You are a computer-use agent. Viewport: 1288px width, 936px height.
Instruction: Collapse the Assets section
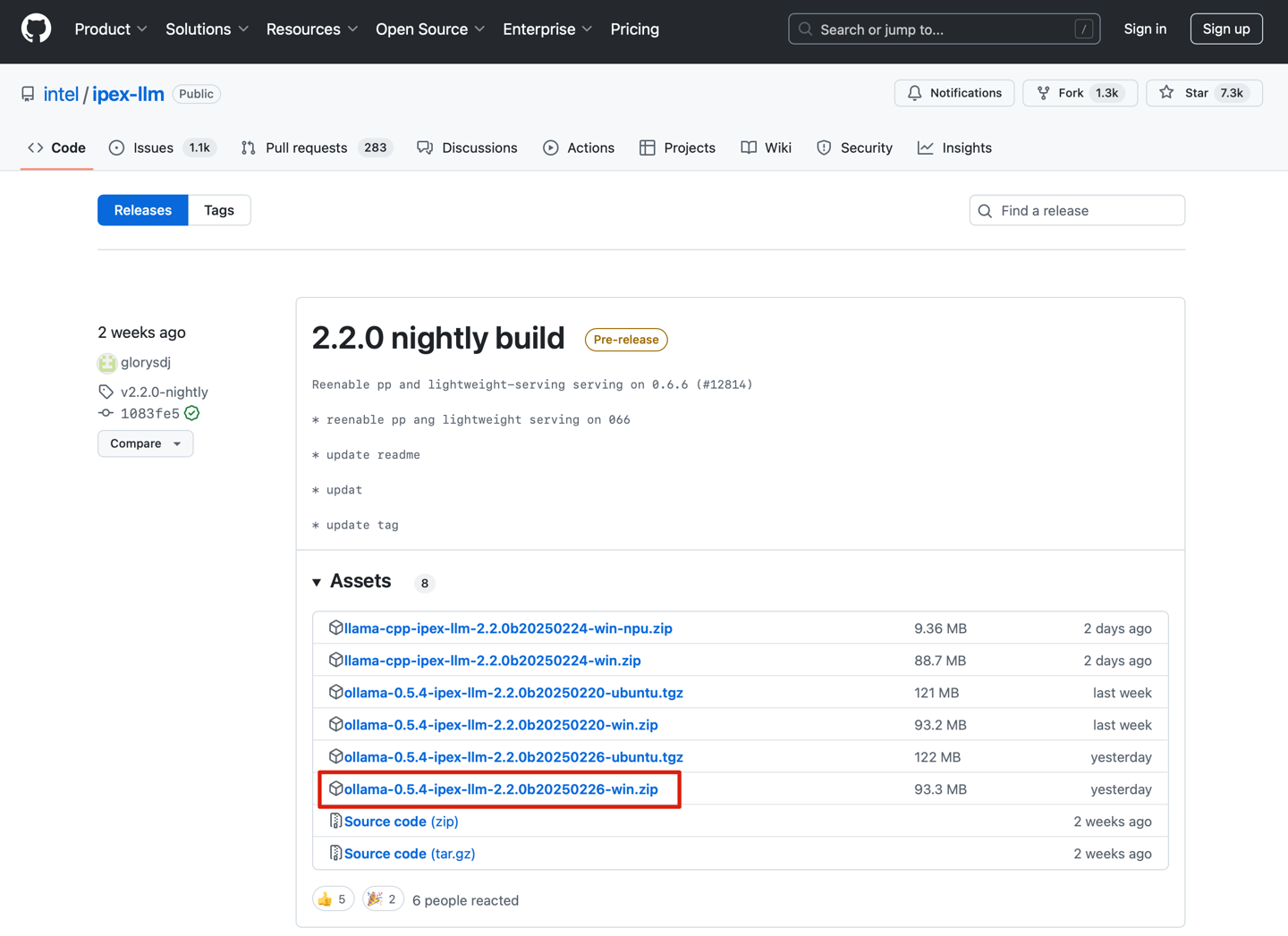tap(318, 582)
